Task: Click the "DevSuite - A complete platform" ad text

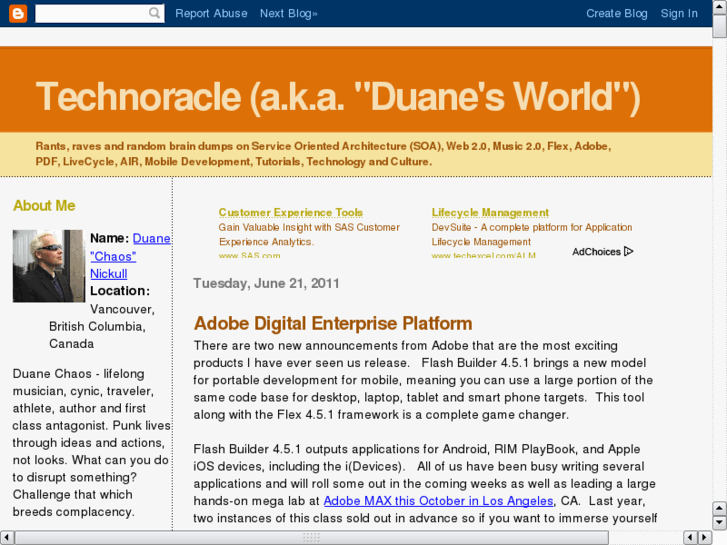Action: tap(532, 234)
